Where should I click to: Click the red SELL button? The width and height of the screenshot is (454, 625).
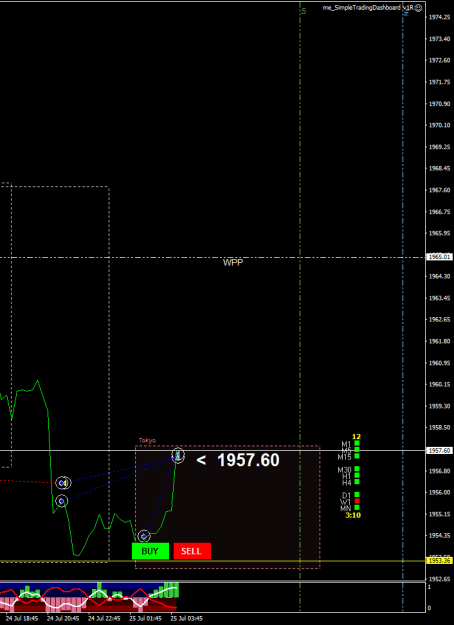192,551
